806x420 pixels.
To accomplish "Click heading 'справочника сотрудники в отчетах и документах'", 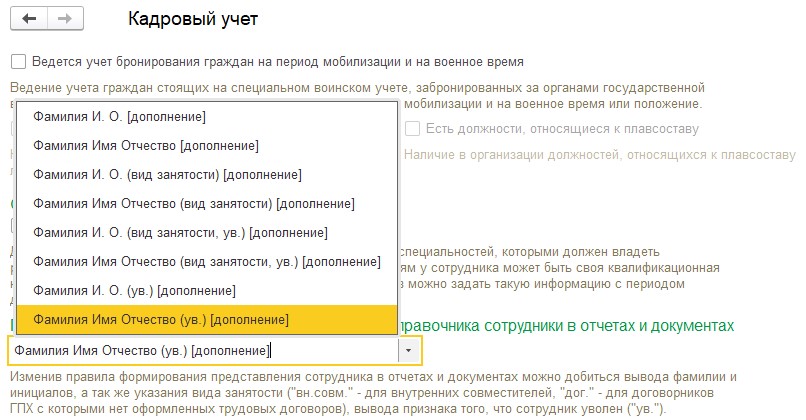I will coord(566,326).
